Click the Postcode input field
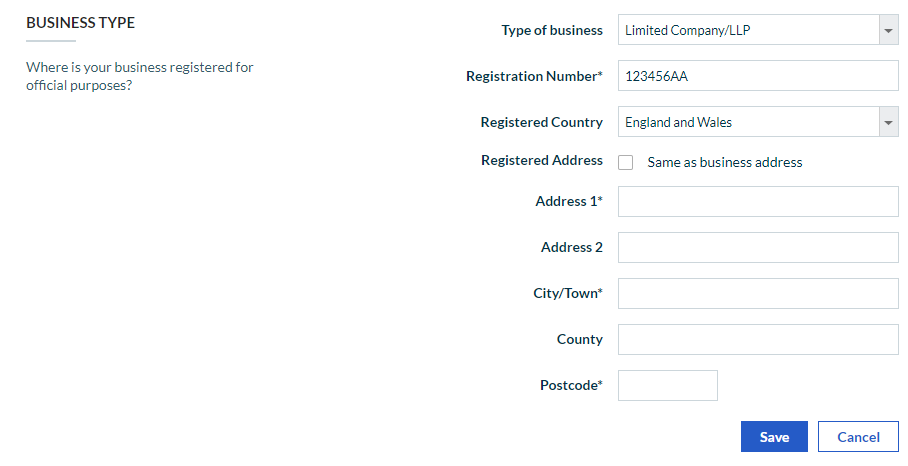This screenshot has width=908, height=466. click(x=668, y=385)
